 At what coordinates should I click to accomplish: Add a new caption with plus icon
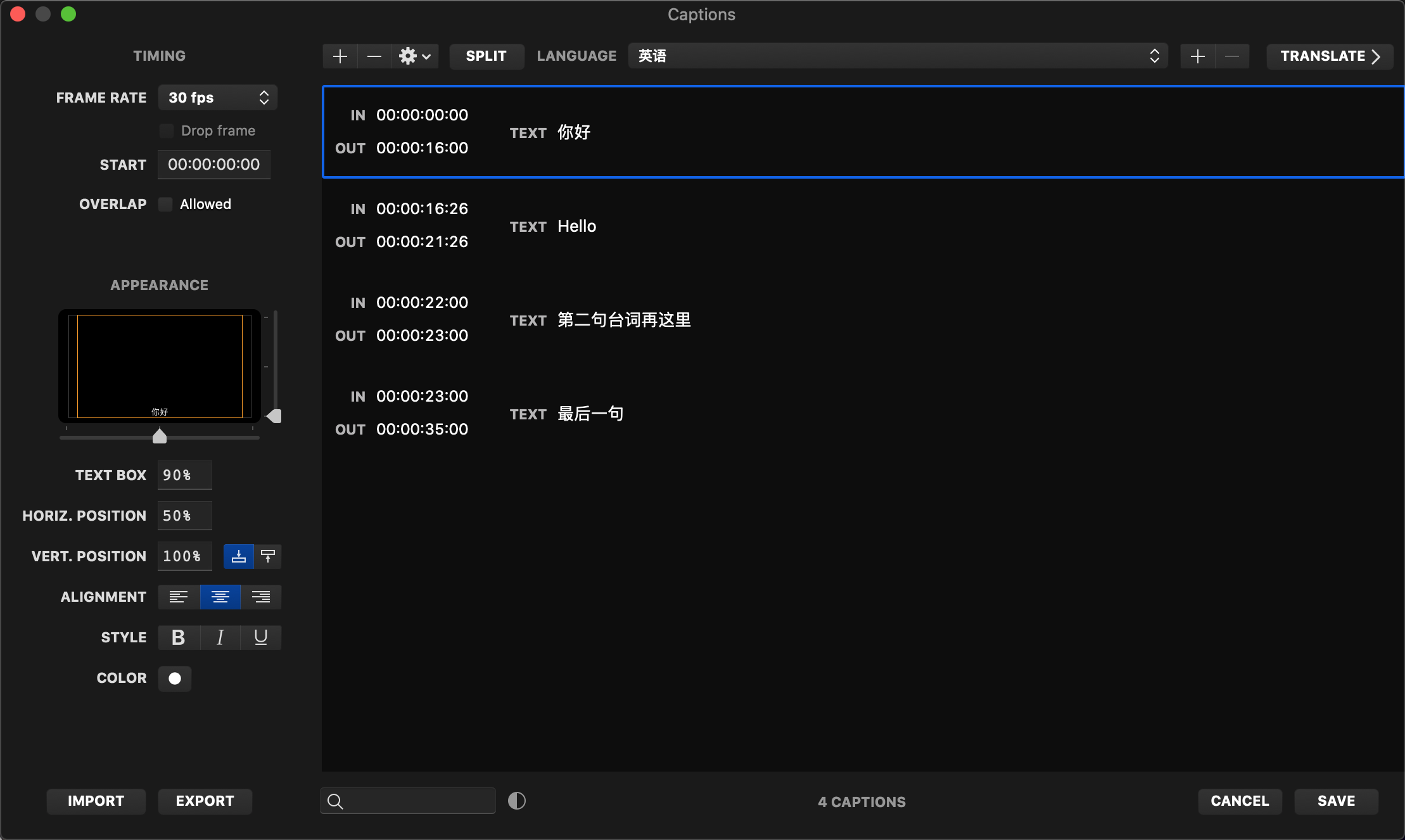[340, 56]
